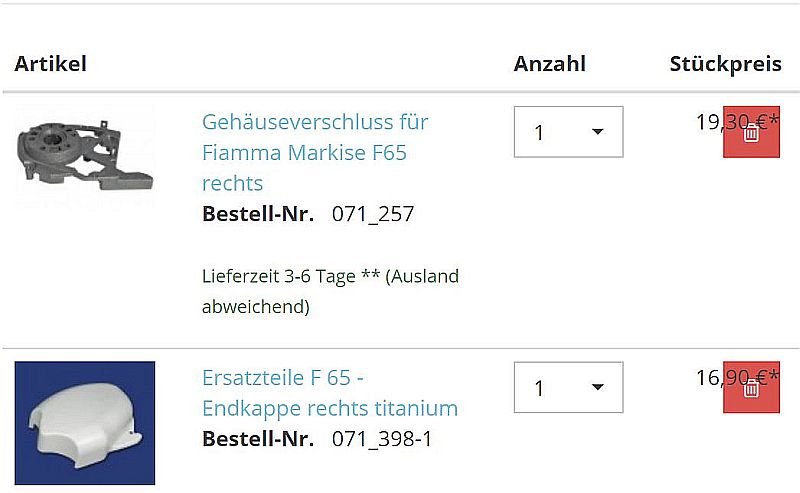Click the Lieferzeit 3-6 Tage delivery text
Screen dimensions: 800x493
click(279, 277)
